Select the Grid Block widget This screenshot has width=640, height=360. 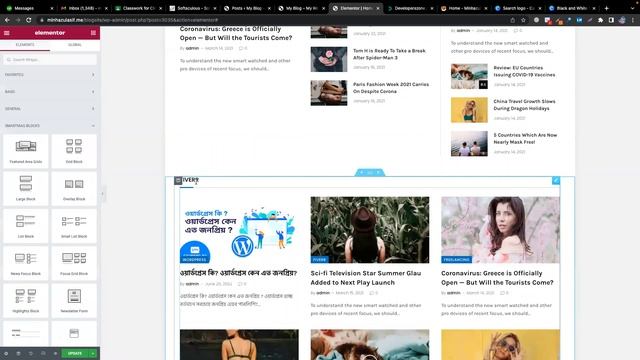click(x=74, y=151)
